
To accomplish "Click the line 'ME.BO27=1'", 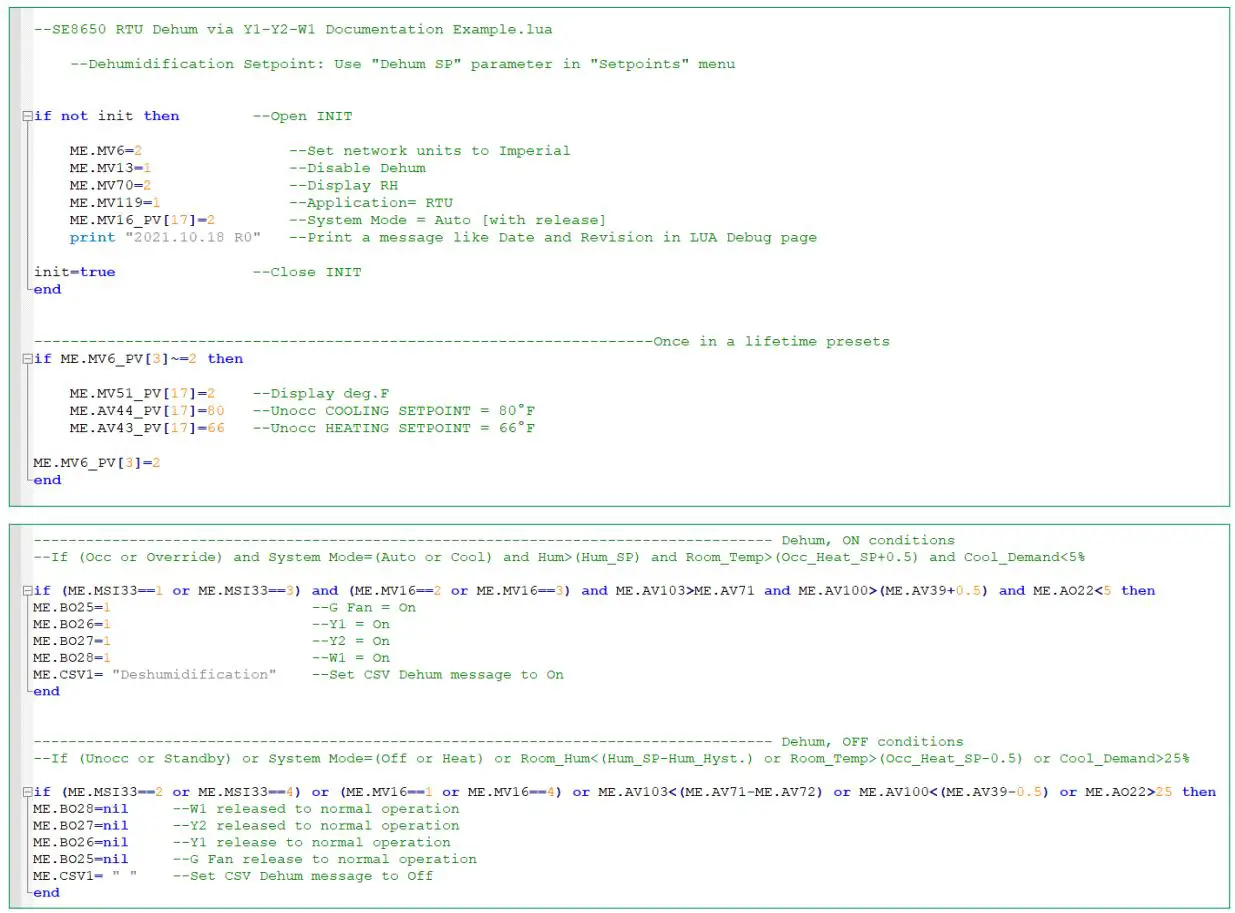I will (x=71, y=641).
